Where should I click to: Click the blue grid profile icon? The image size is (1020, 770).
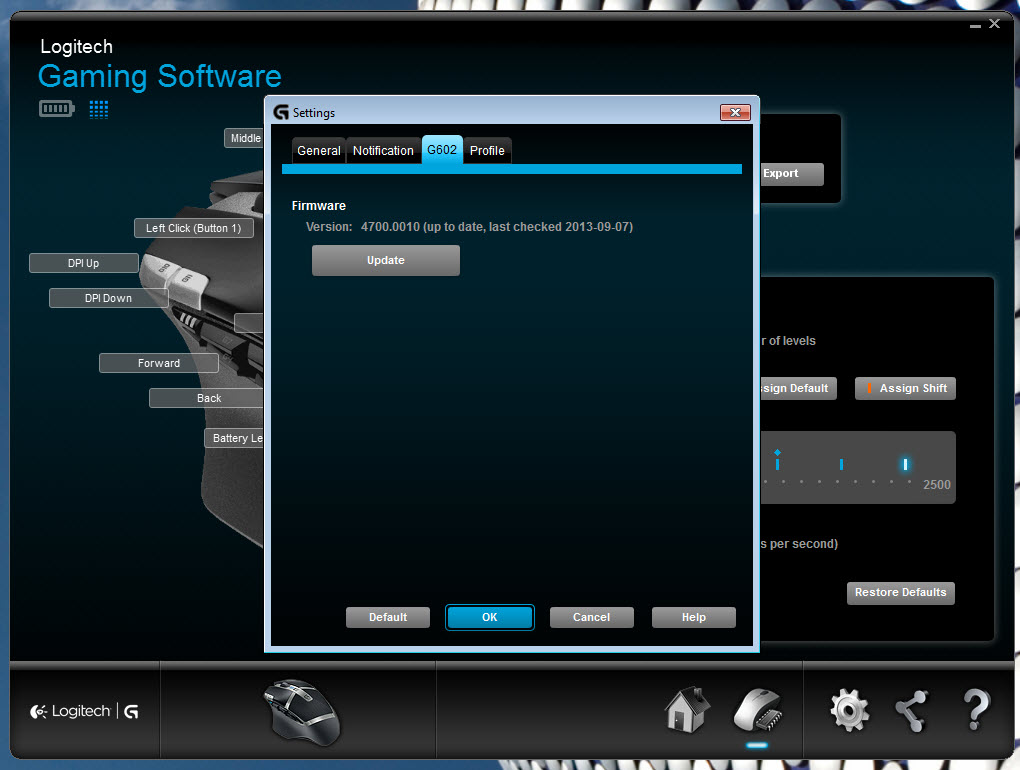pyautogui.click(x=99, y=109)
